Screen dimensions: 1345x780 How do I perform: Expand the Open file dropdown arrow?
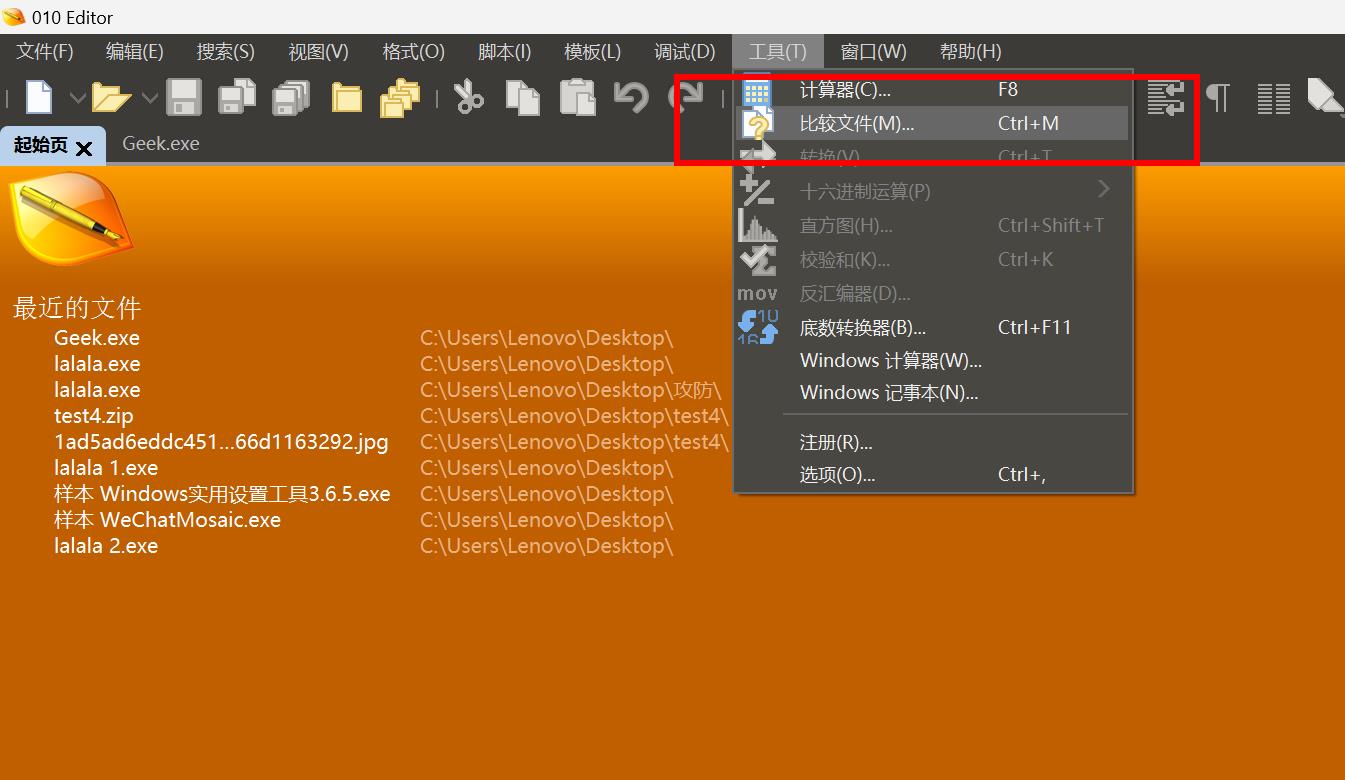(149, 98)
